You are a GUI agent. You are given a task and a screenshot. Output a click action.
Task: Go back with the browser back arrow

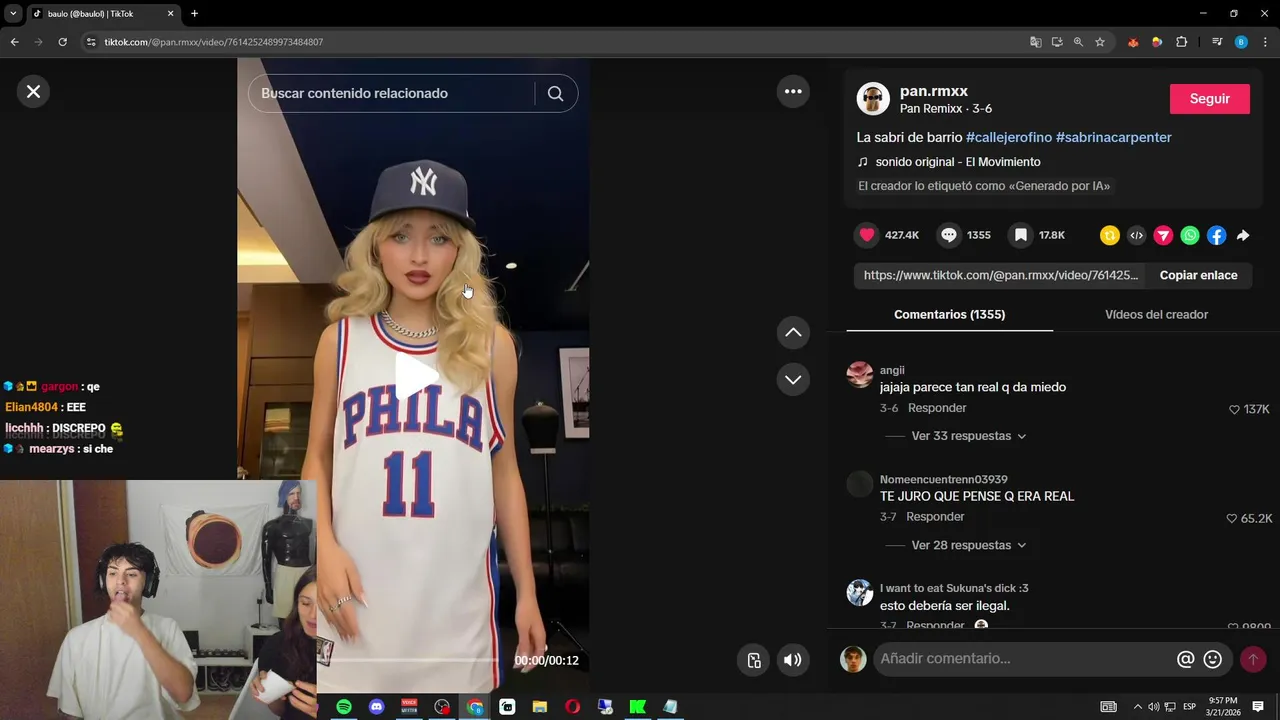(14, 42)
